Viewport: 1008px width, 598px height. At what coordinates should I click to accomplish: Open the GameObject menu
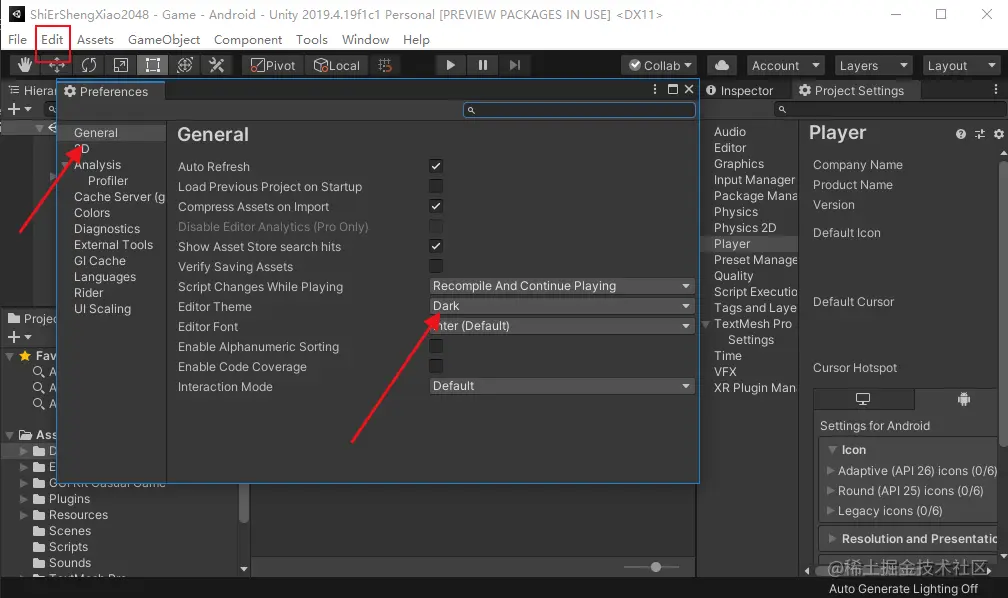pos(164,39)
